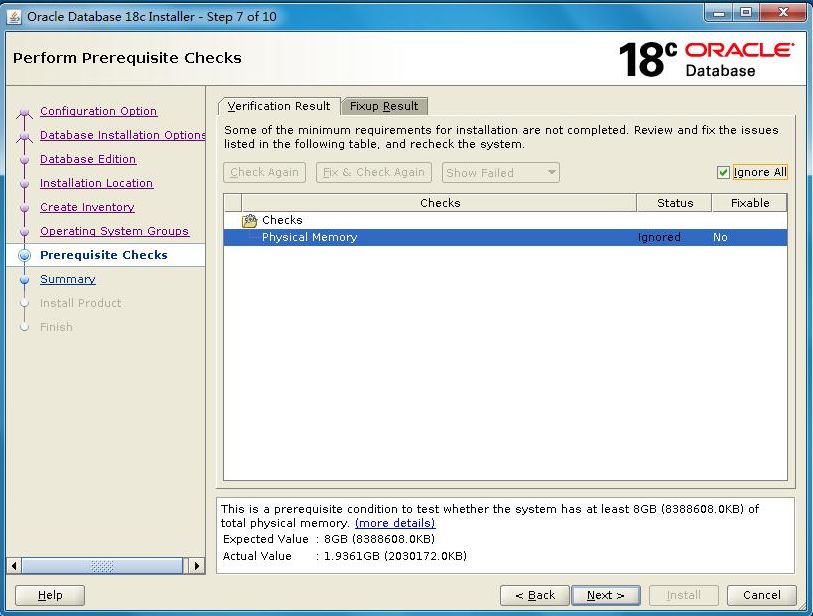
Task: Proceed with the Next button
Action: (x=606, y=595)
